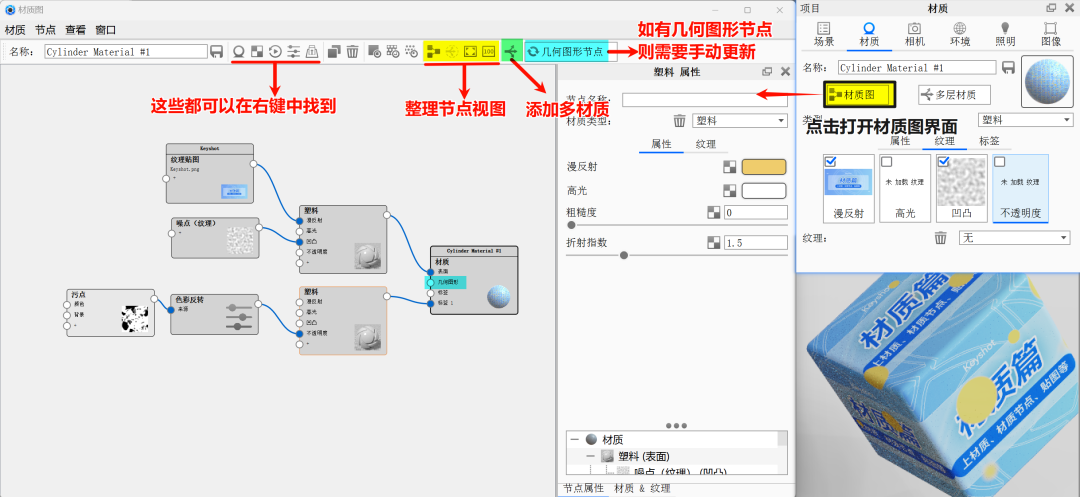This screenshot has height=497, width=1080.
Task: Click the material node icon in toolbar
Action: point(239,51)
